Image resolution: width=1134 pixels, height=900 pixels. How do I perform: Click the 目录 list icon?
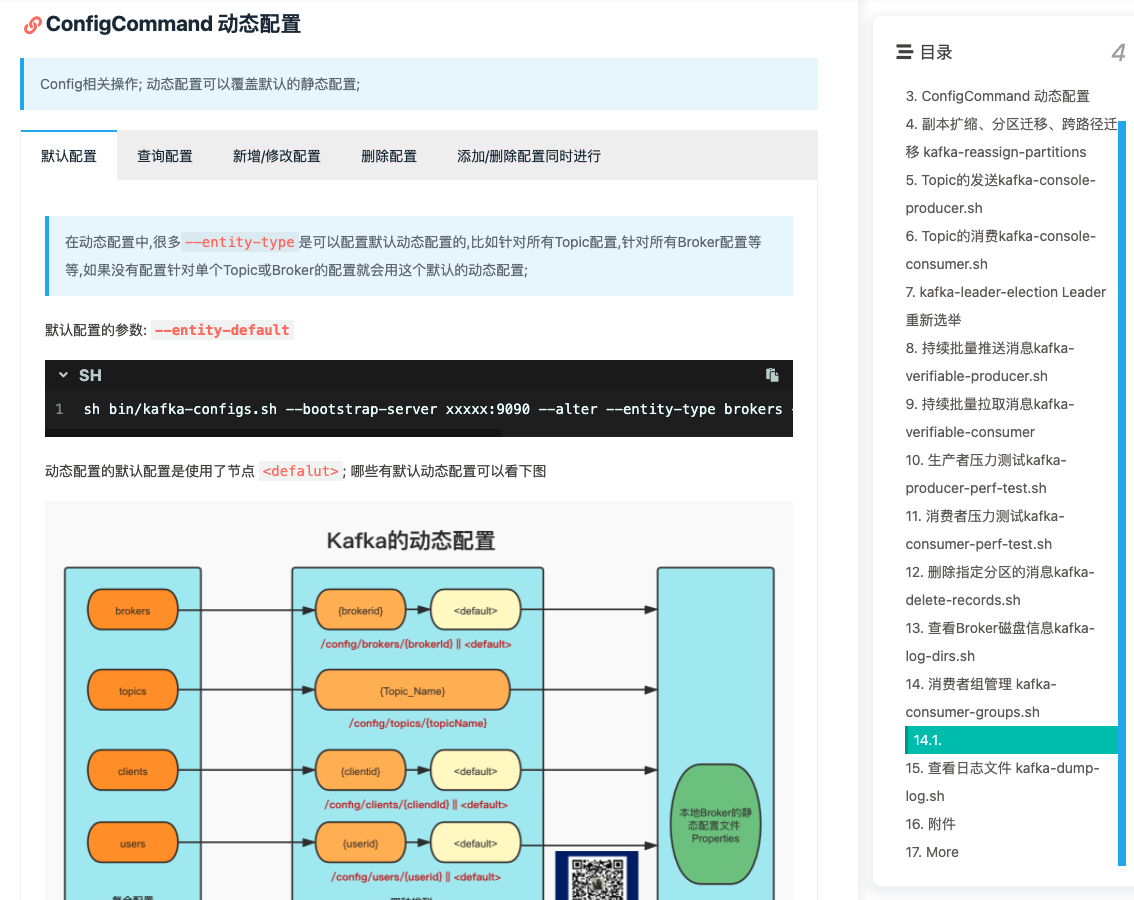904,52
